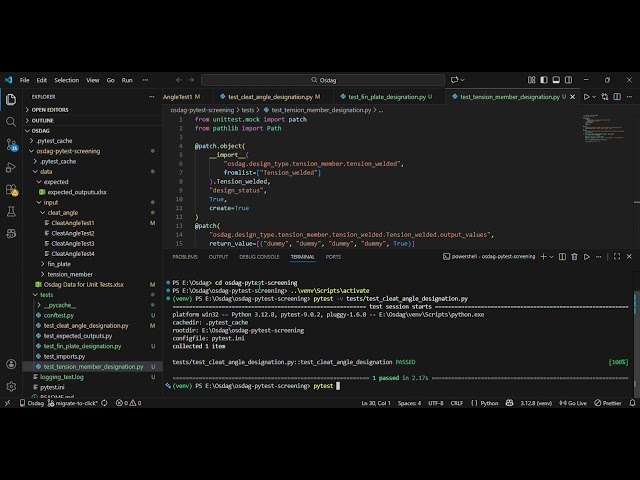Kill terminal with trash icon
Viewport: 640px width, 480px height.
click(574, 256)
